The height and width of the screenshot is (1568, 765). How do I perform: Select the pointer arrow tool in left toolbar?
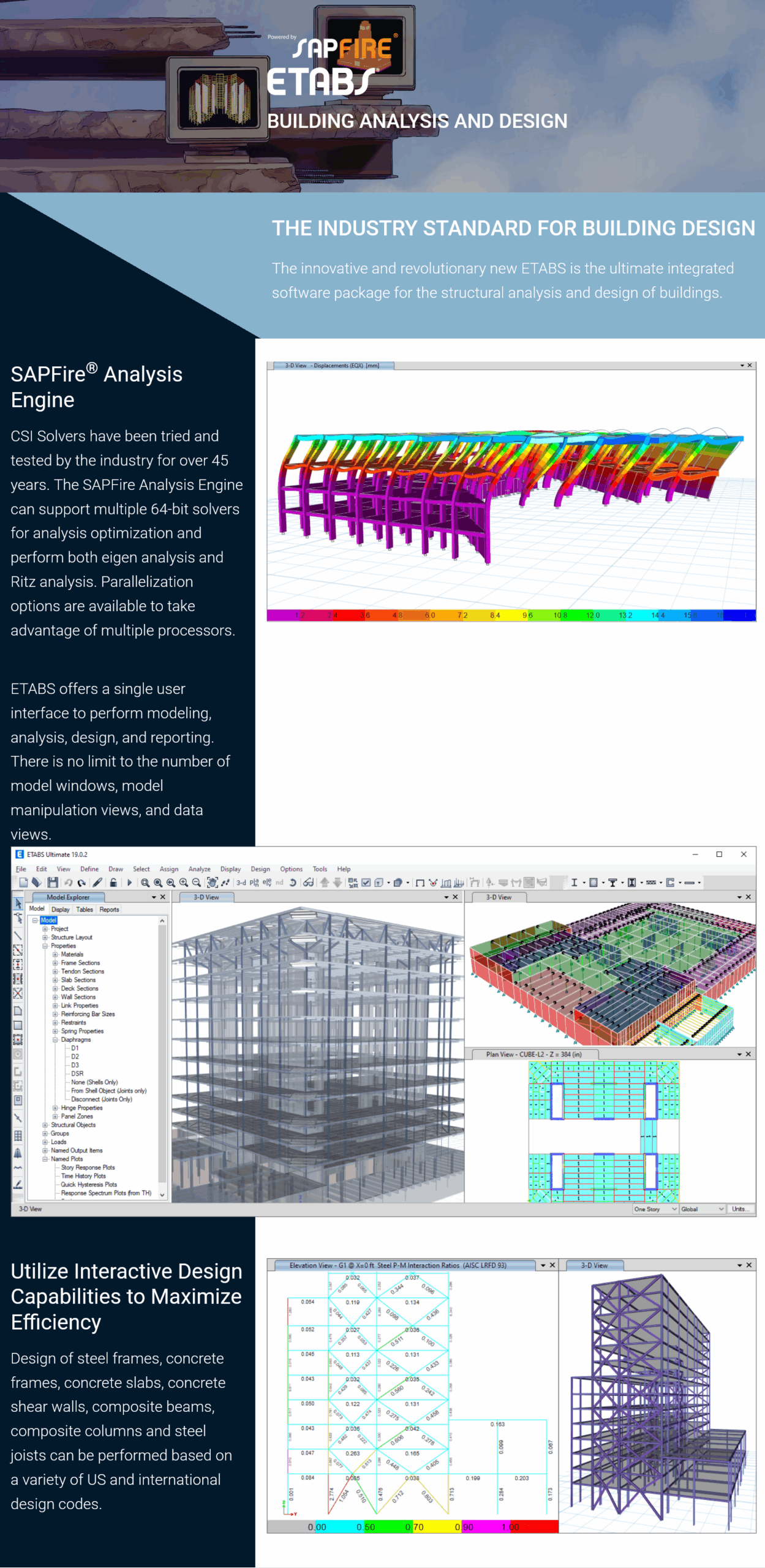pos(18,904)
